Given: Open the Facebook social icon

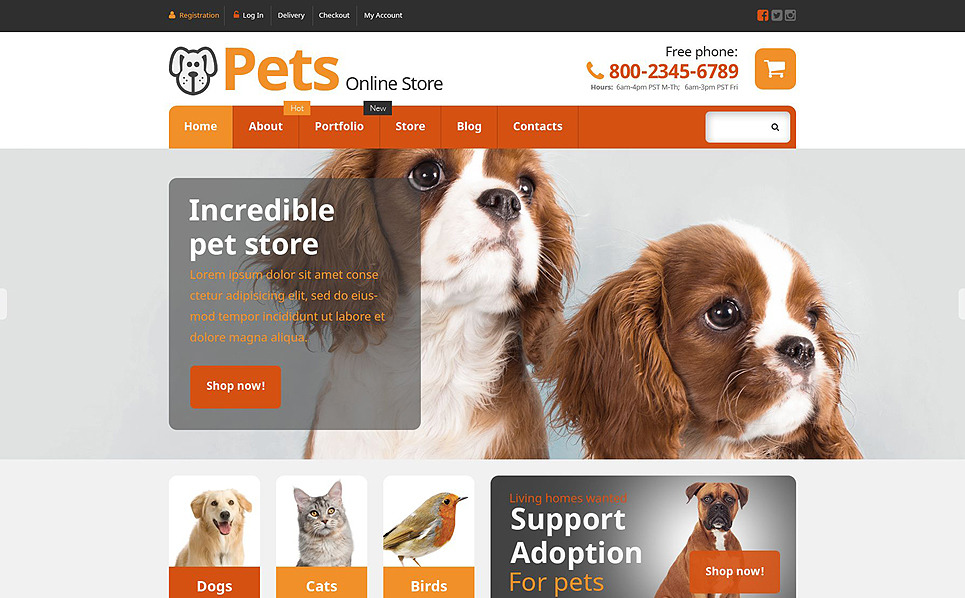Looking at the screenshot, I should 763,15.
